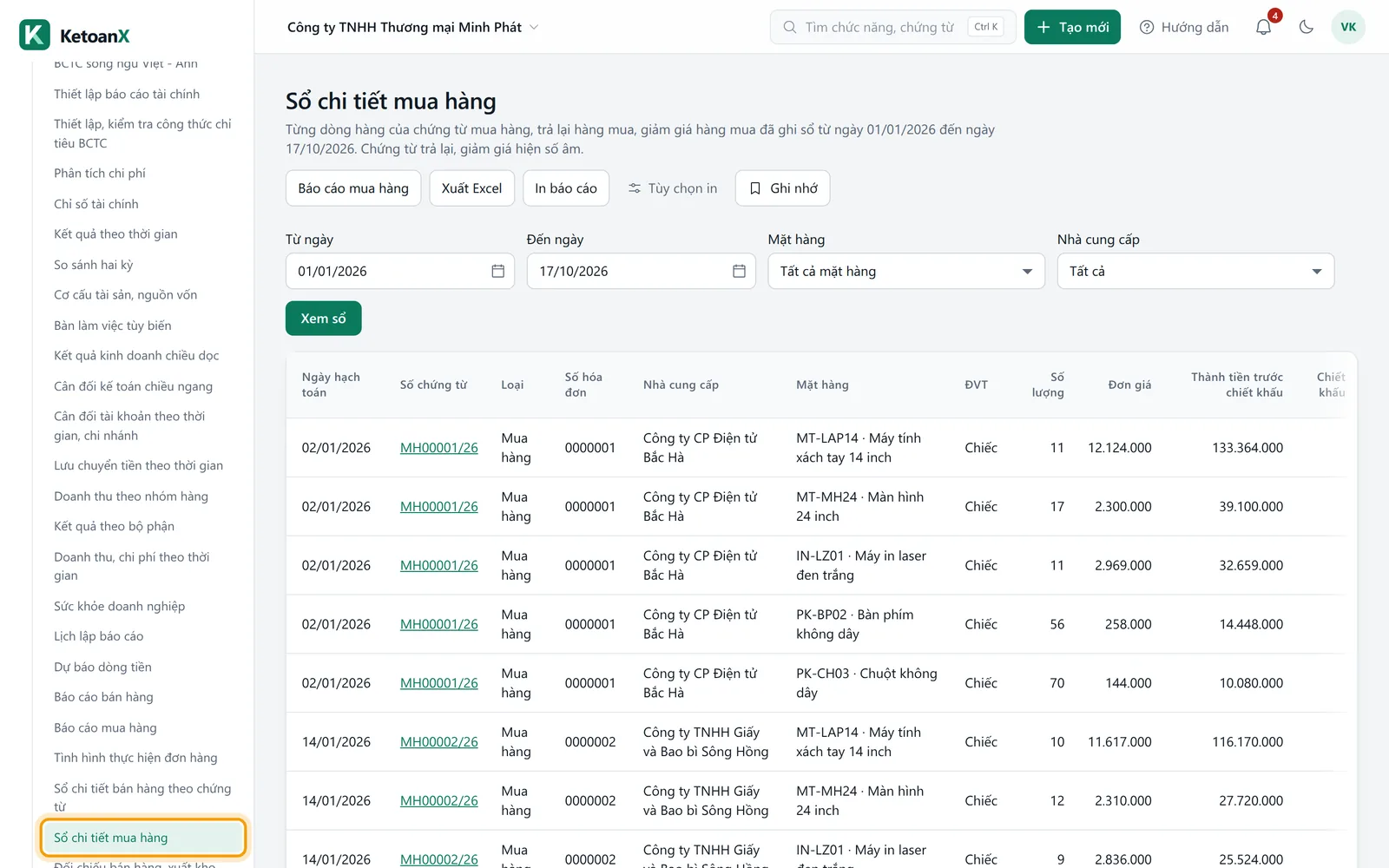Image resolution: width=1389 pixels, height=868 pixels.
Task: Click the Đến ngày date input
Action: pos(642,271)
